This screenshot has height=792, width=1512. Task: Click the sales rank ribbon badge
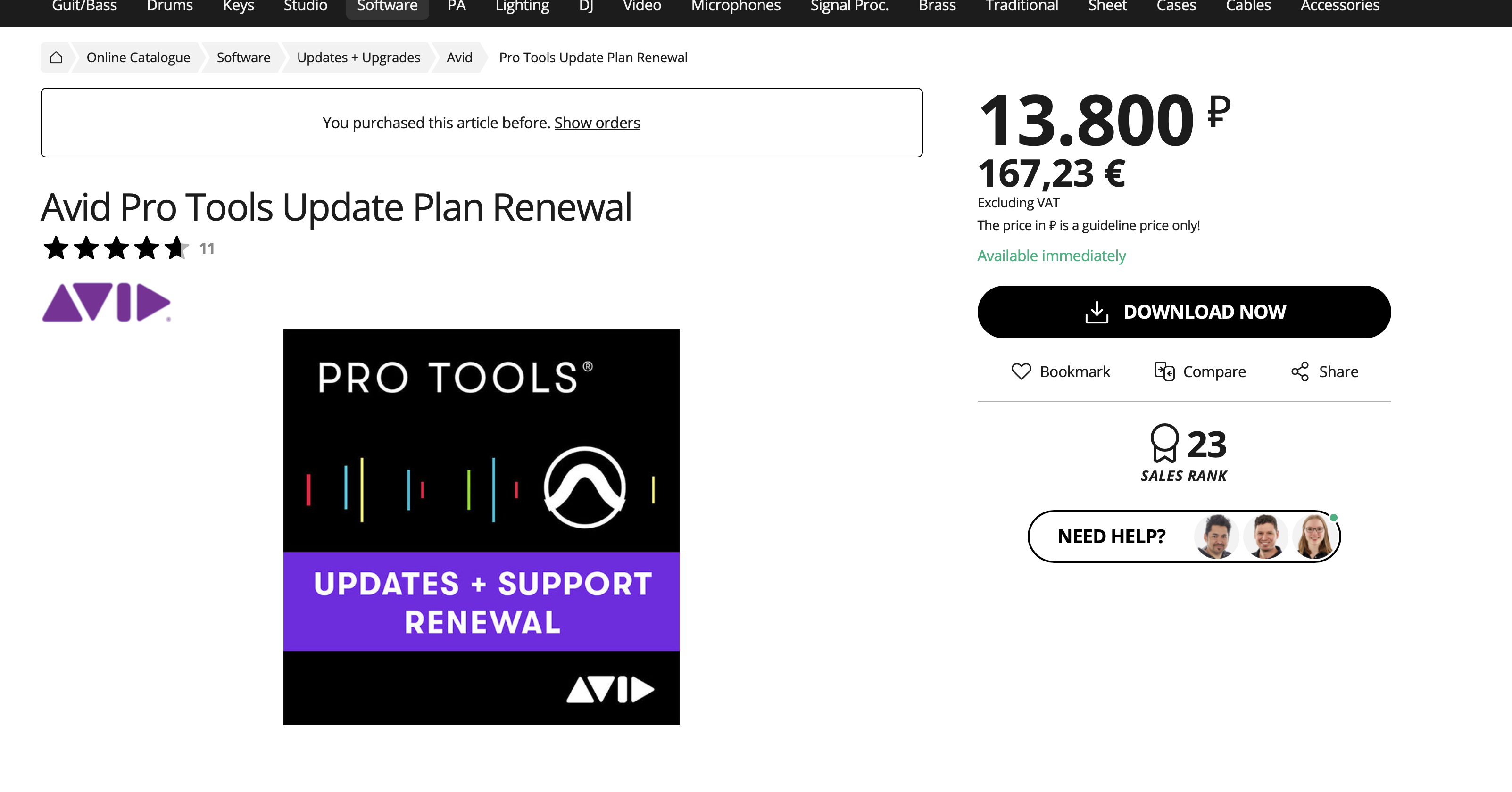1164,444
